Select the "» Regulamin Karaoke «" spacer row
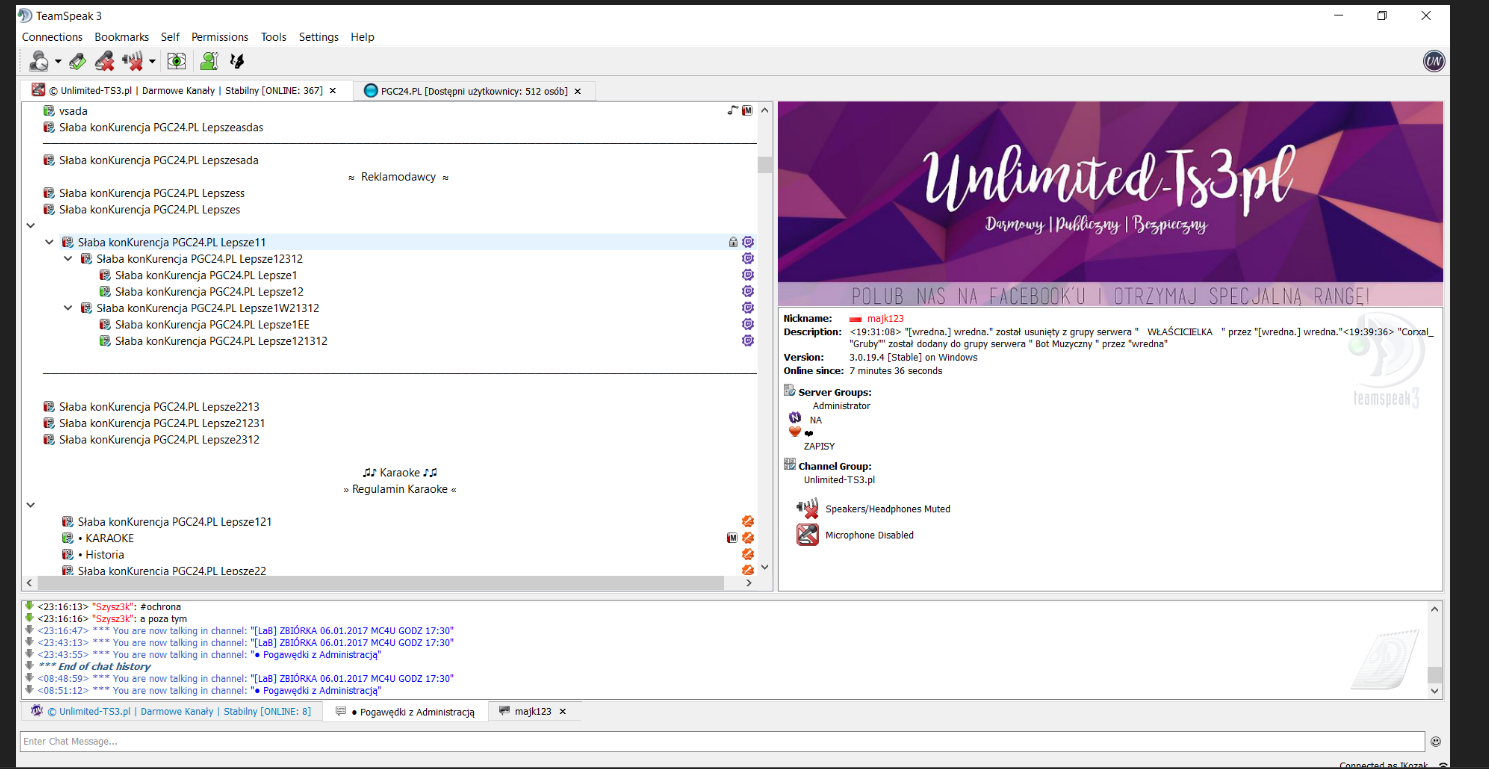The height and width of the screenshot is (769, 1489). [399, 489]
